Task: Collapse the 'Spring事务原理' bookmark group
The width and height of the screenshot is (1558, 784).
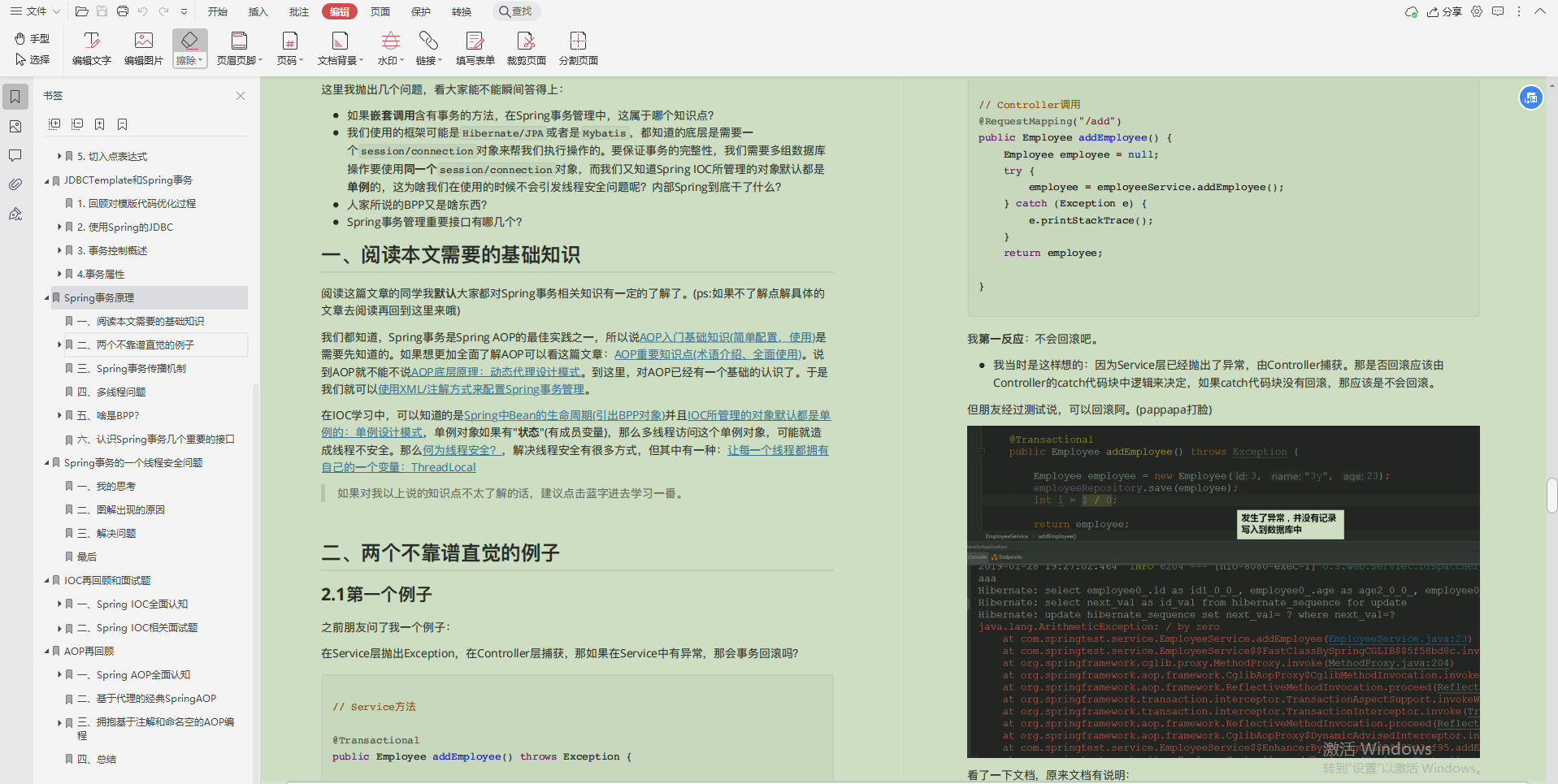Action: [46, 298]
